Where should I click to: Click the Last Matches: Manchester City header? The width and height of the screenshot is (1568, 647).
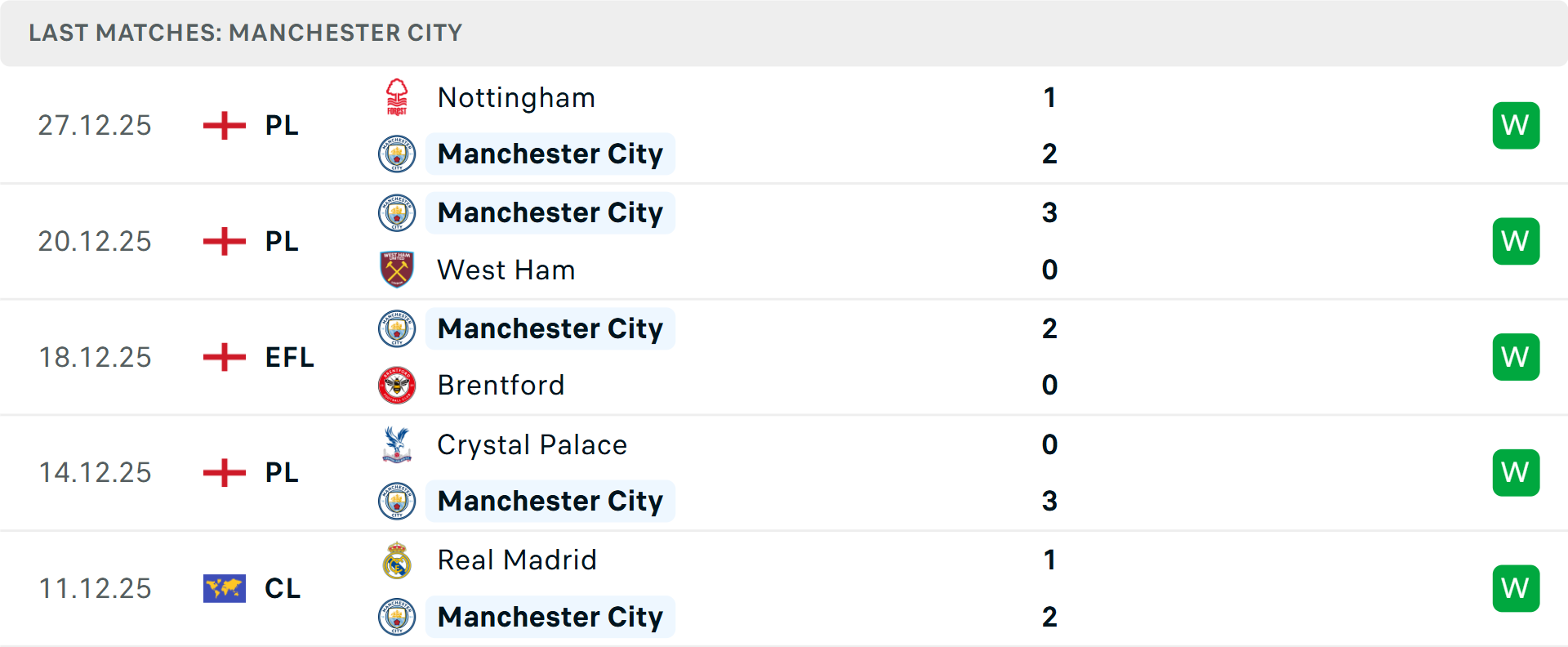pyautogui.click(x=245, y=33)
